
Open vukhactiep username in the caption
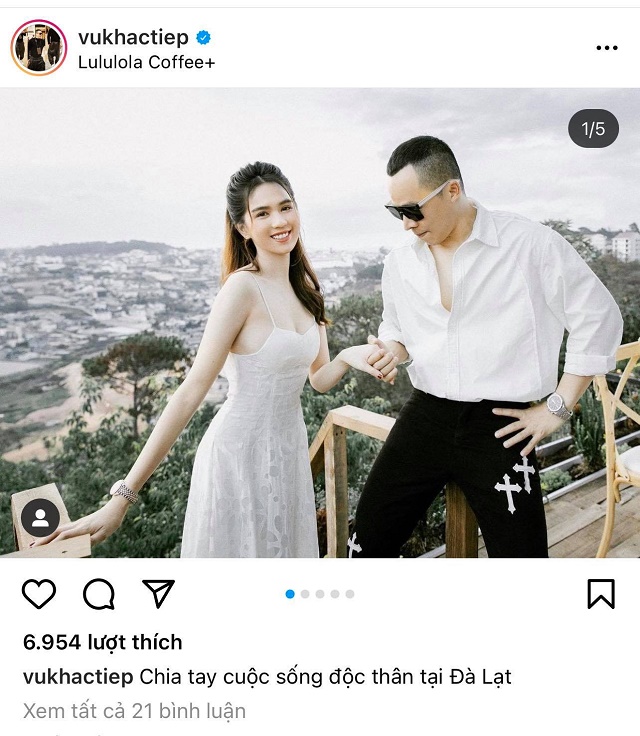click(78, 677)
